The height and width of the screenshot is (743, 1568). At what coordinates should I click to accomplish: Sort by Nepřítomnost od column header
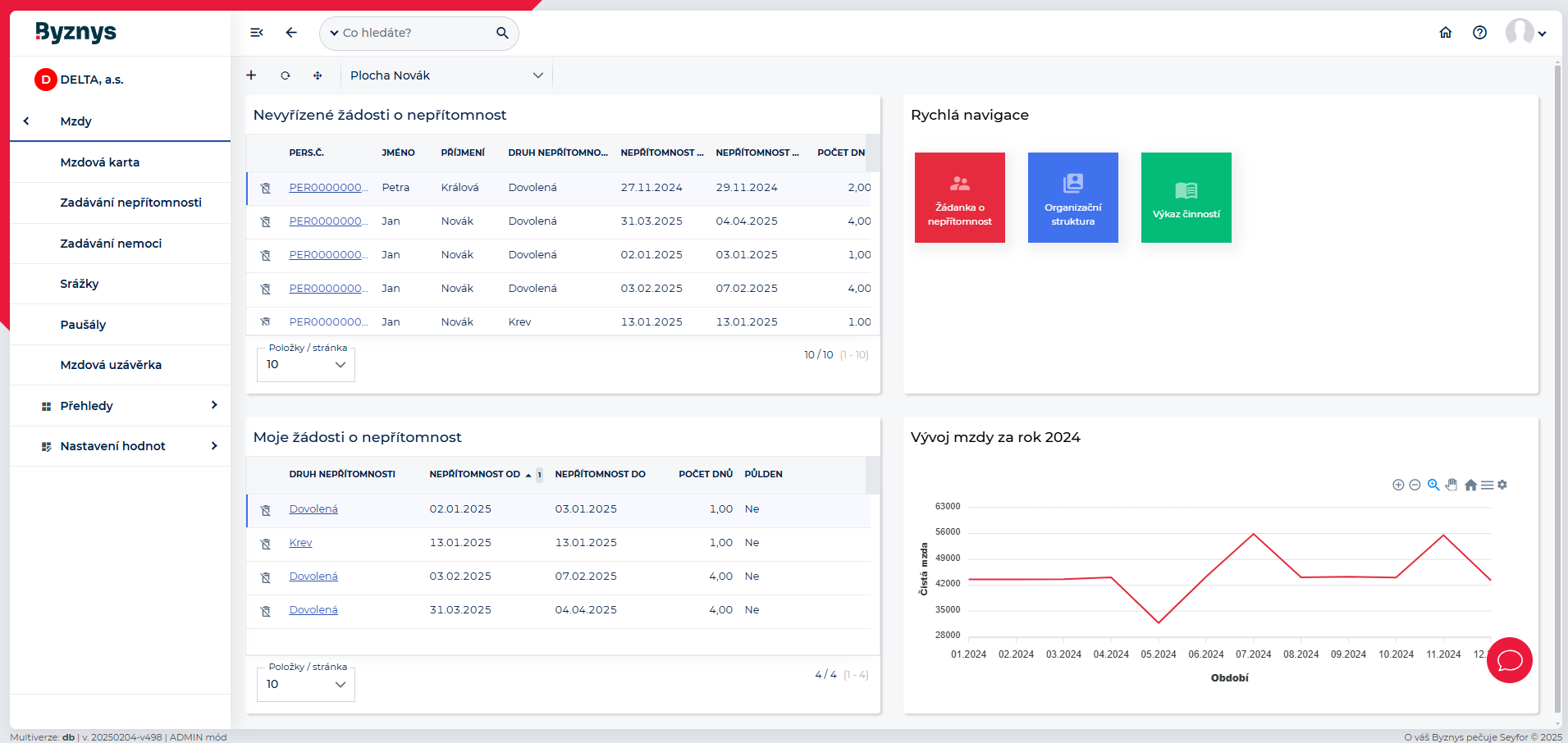click(x=475, y=474)
